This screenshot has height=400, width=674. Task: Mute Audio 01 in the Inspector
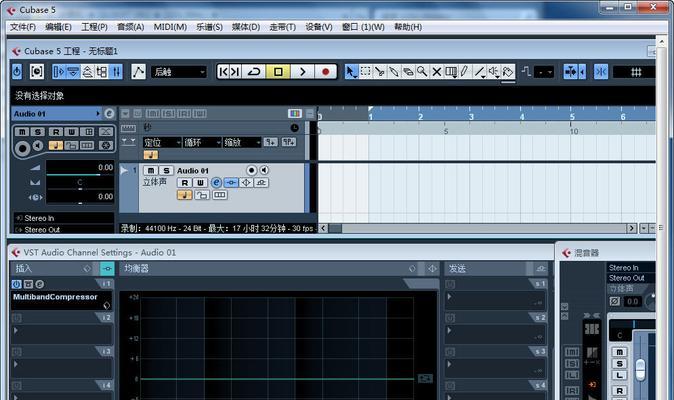click(22, 131)
